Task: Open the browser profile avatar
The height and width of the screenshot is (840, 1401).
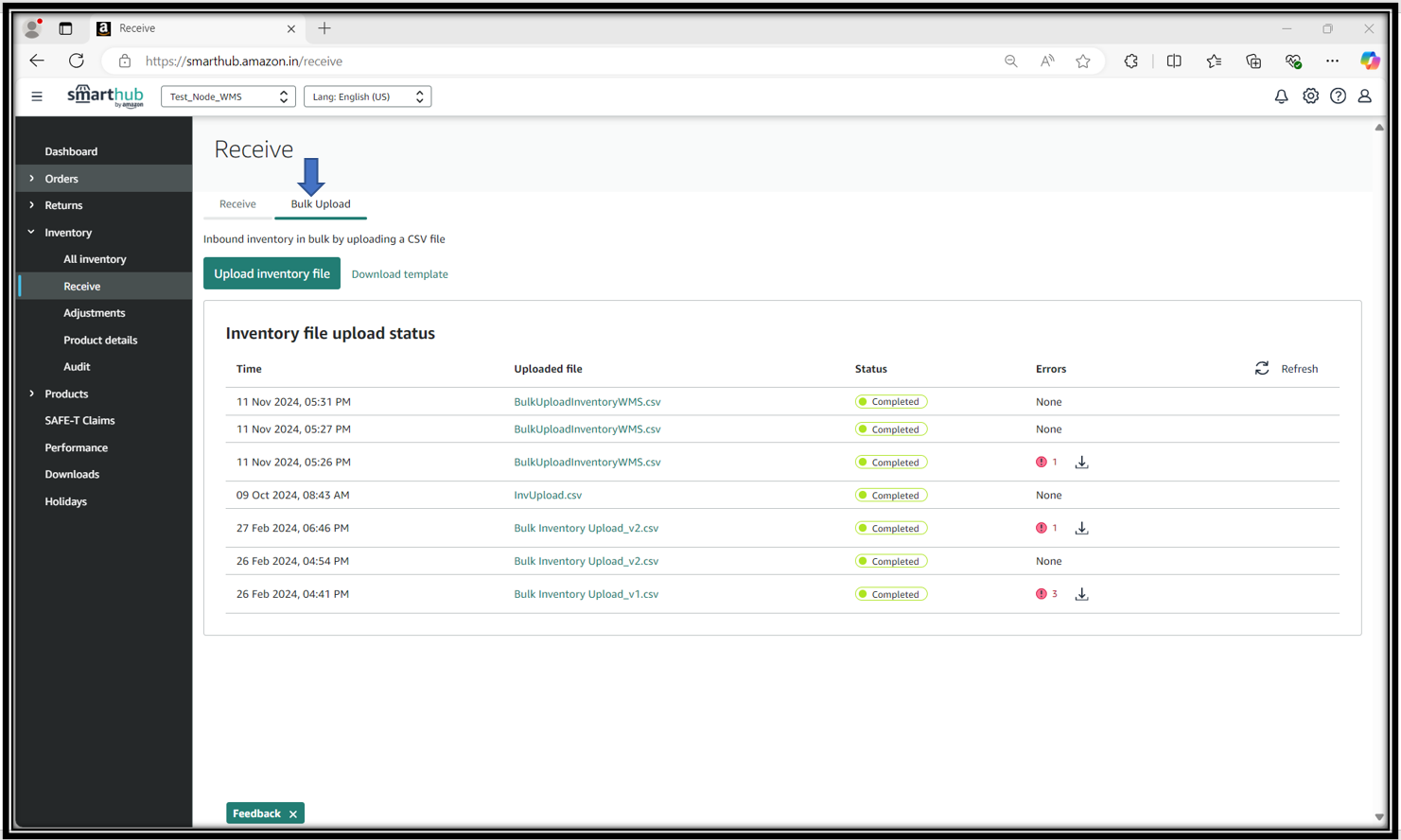Action: pos(32,28)
